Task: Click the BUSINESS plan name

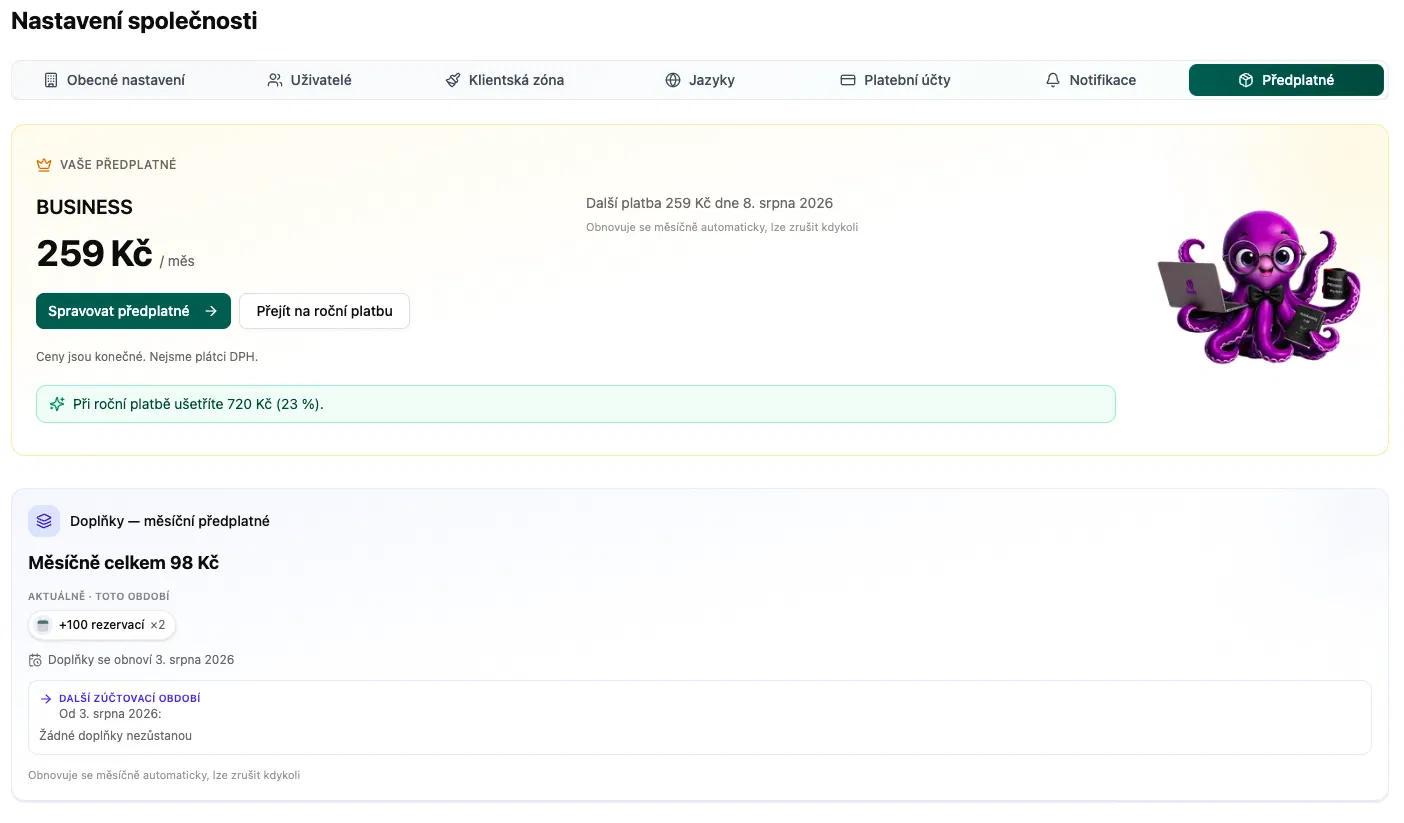Action: click(x=84, y=207)
